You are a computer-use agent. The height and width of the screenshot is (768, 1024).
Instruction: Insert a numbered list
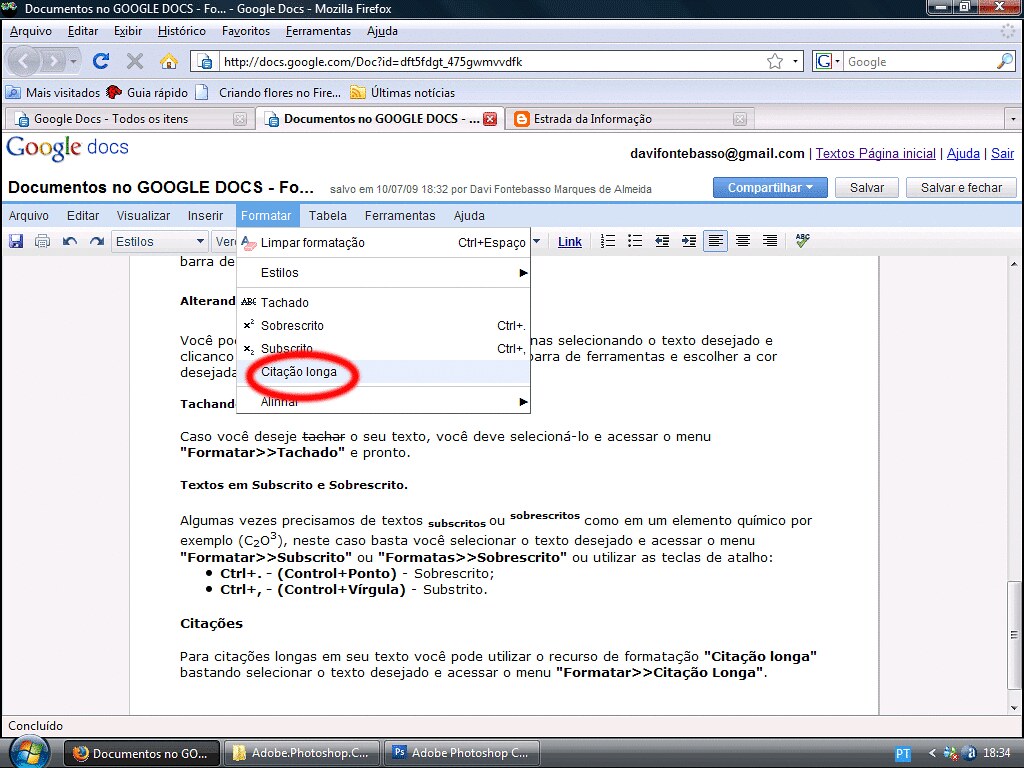pos(607,241)
